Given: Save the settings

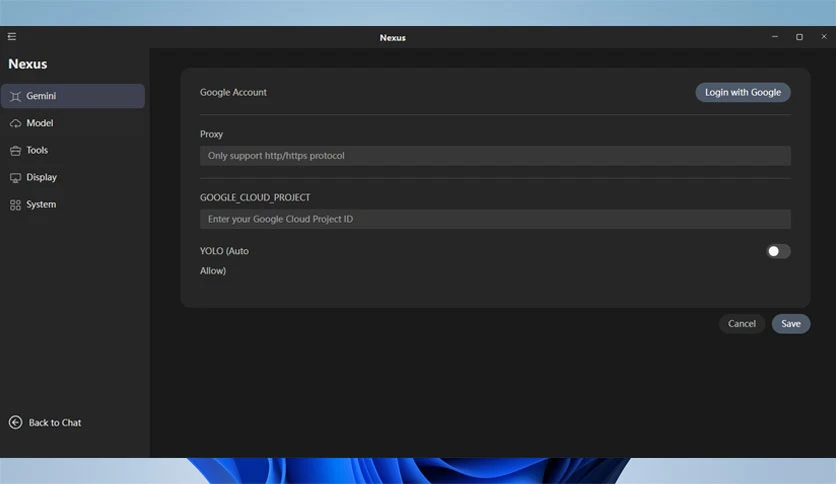Looking at the screenshot, I should [x=791, y=324].
